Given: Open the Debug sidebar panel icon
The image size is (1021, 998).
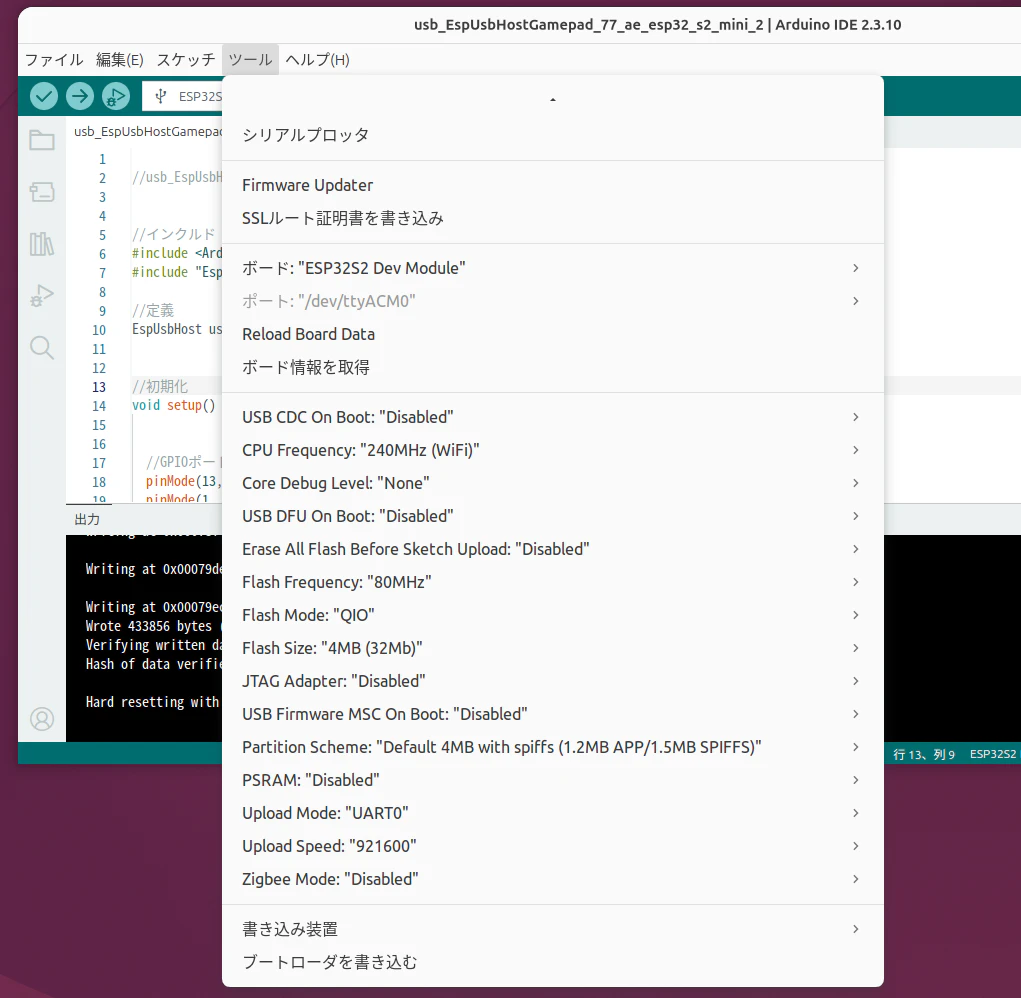Looking at the screenshot, I should point(42,296).
